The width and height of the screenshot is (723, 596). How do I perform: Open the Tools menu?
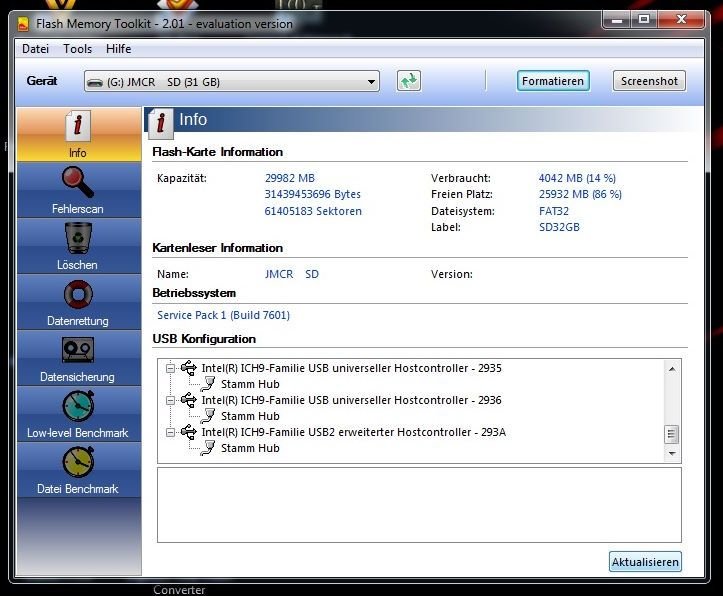[77, 49]
